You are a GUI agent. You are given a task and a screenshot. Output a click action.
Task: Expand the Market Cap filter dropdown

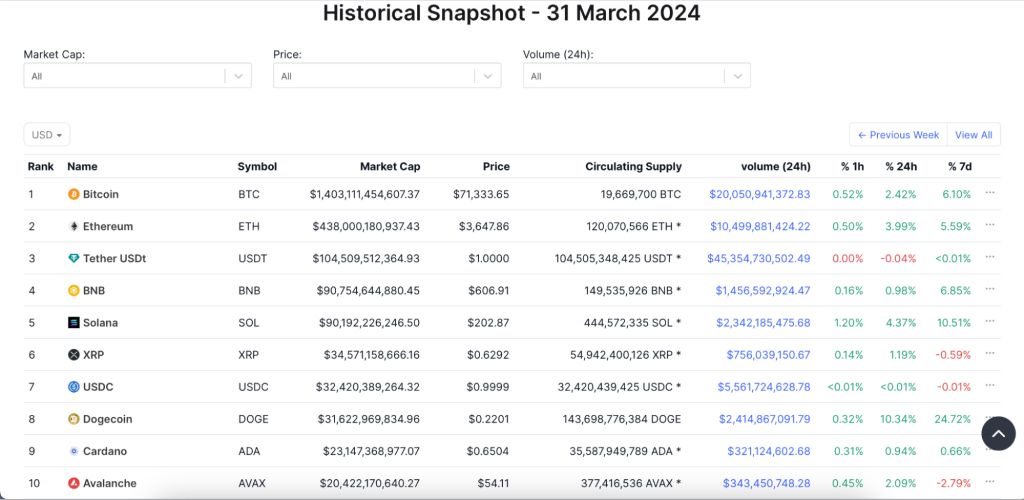[x=237, y=76]
